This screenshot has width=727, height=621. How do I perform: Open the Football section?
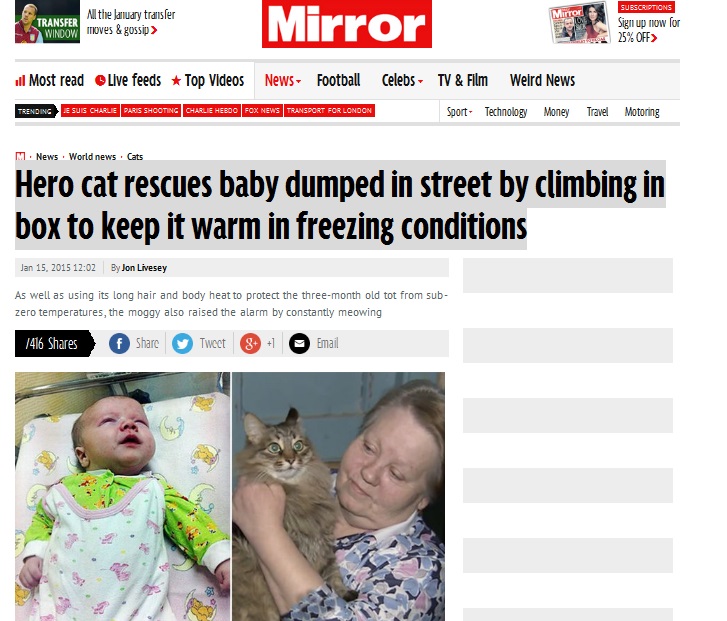coord(338,81)
